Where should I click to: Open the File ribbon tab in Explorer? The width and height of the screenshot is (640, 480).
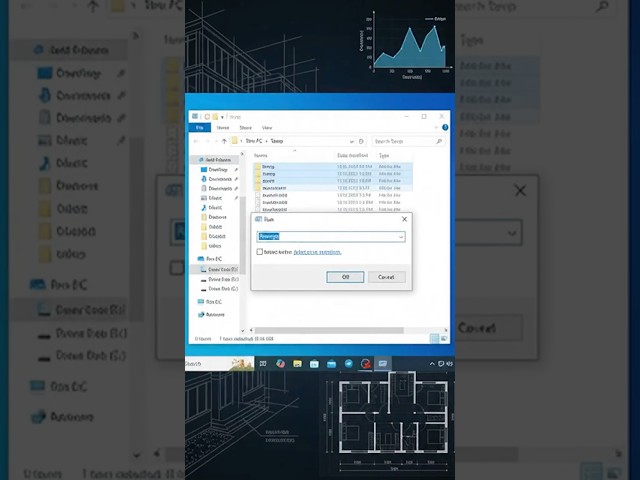[200, 128]
